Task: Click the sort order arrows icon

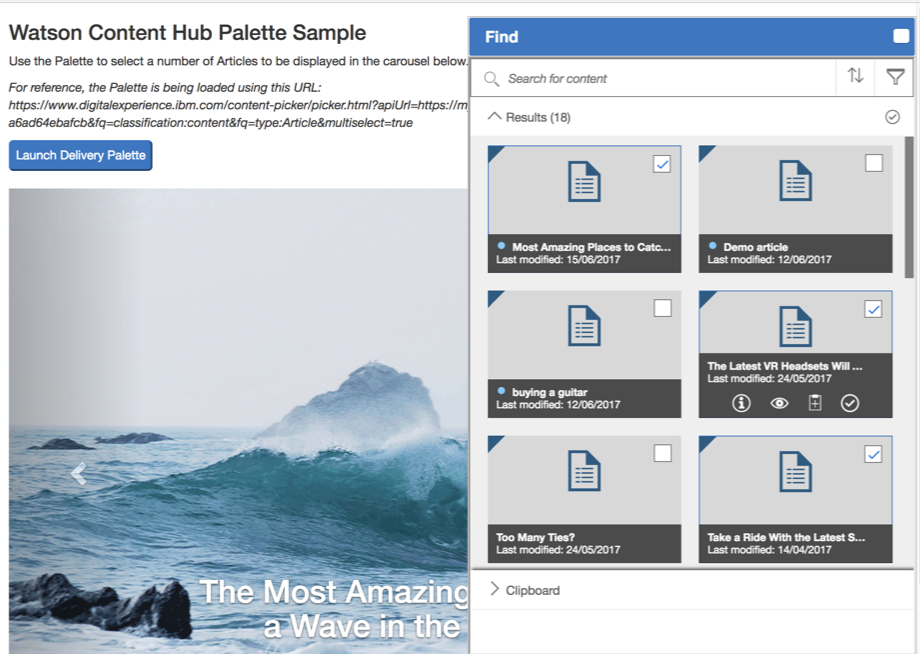Action: (x=855, y=76)
